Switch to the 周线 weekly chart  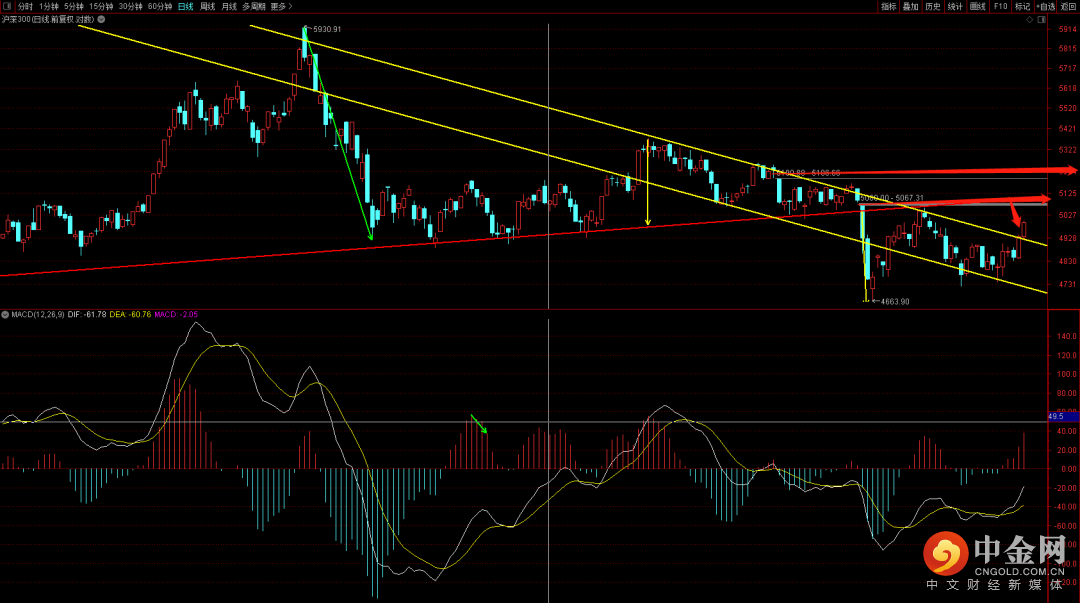tap(207, 6)
